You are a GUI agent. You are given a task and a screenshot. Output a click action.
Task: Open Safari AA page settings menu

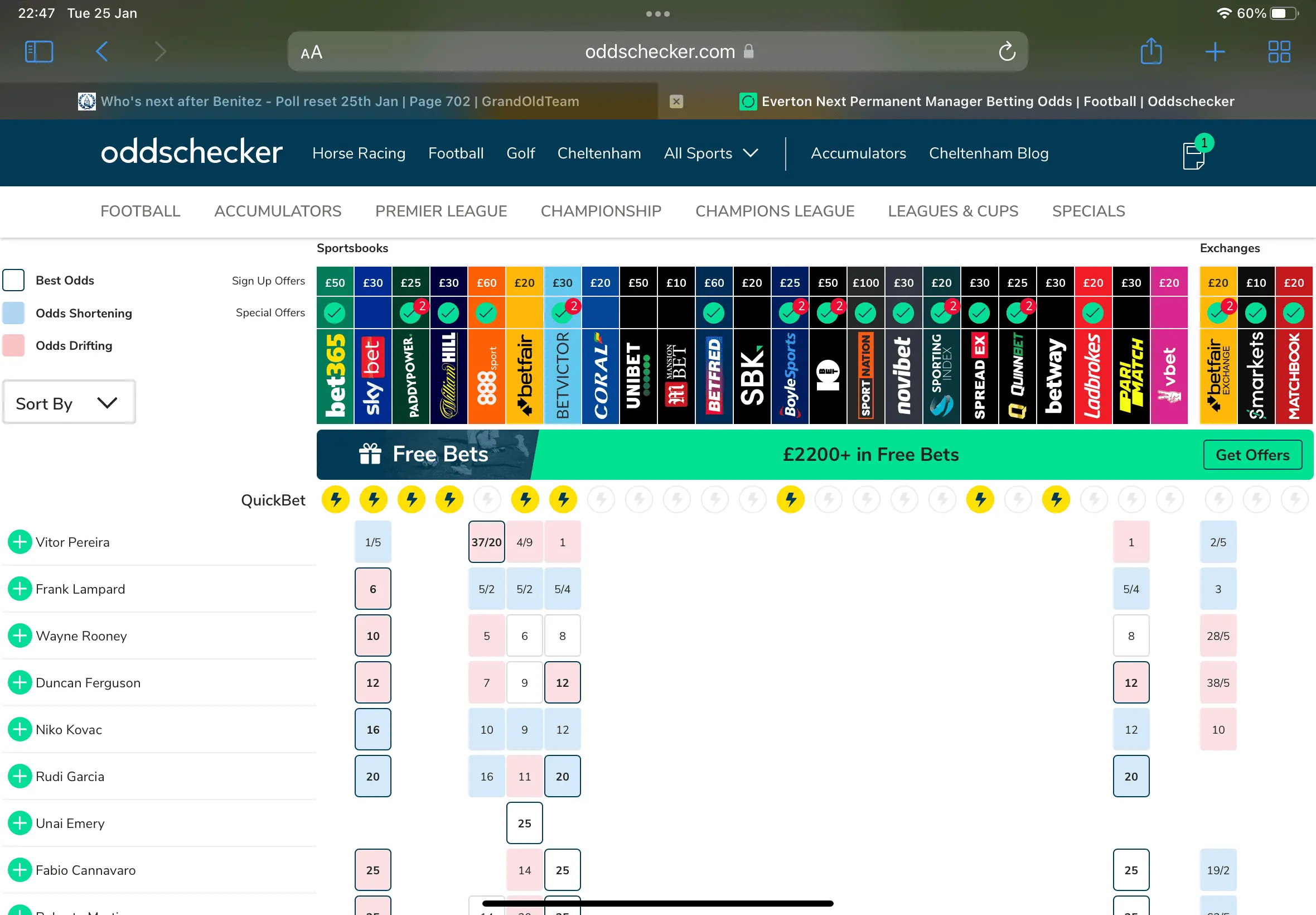312,52
